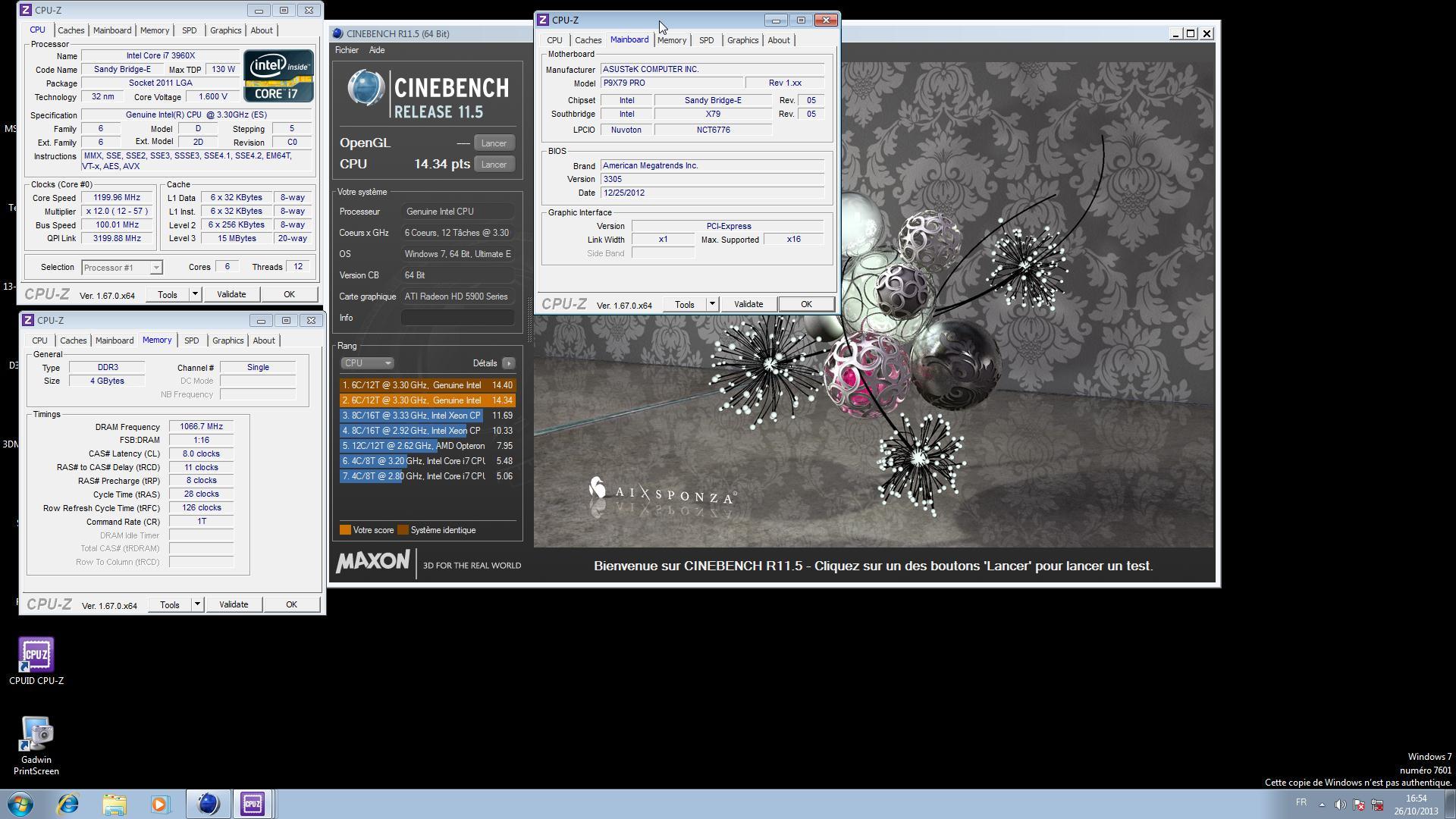Open the CPU ranking type dropdown
The width and height of the screenshot is (1456, 819).
tap(367, 363)
